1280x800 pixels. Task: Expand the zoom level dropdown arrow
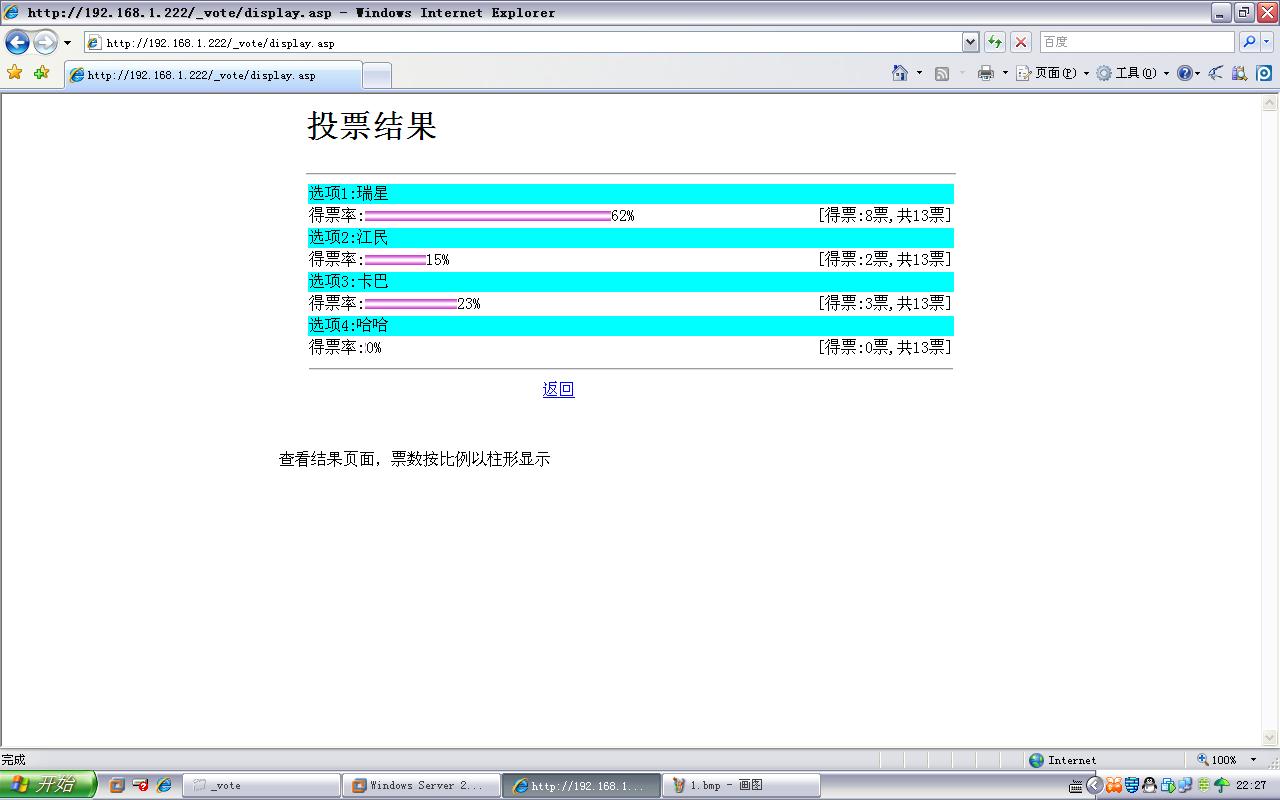(1253, 760)
